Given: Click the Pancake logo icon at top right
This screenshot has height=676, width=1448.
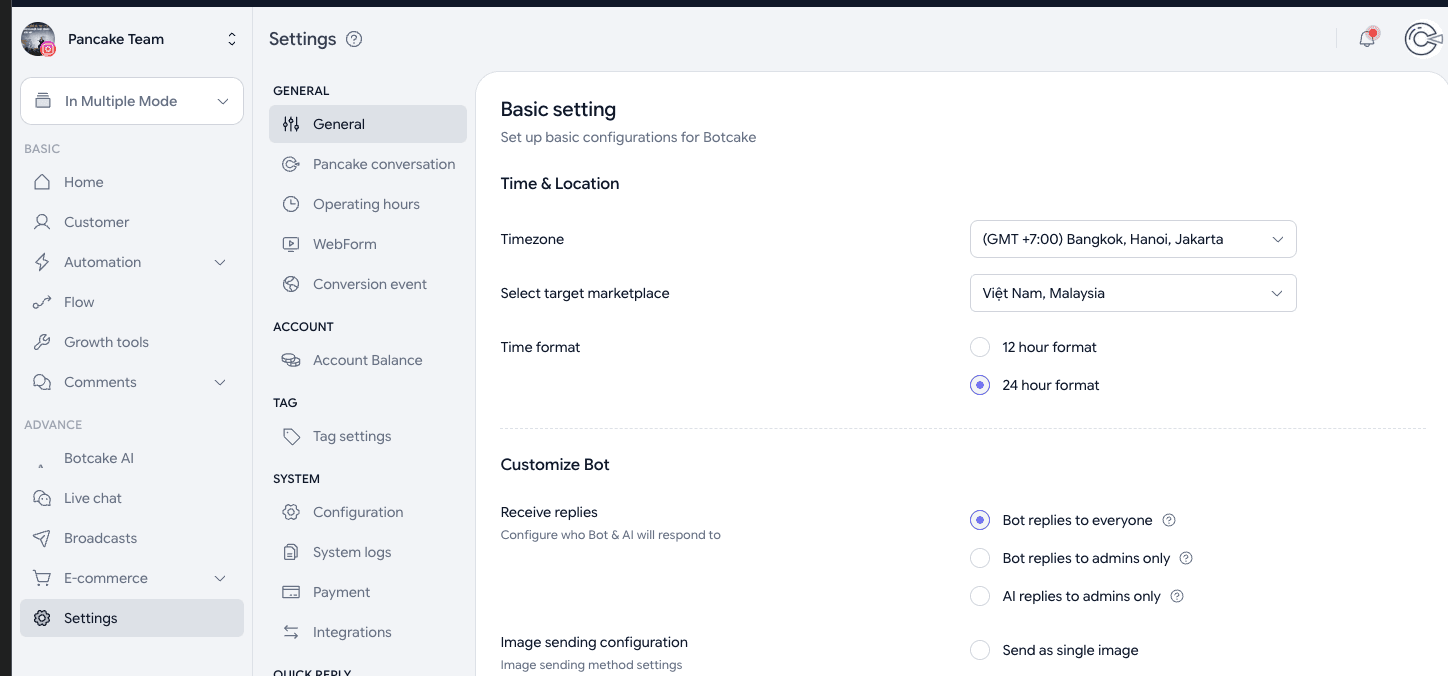Looking at the screenshot, I should [x=1422, y=39].
